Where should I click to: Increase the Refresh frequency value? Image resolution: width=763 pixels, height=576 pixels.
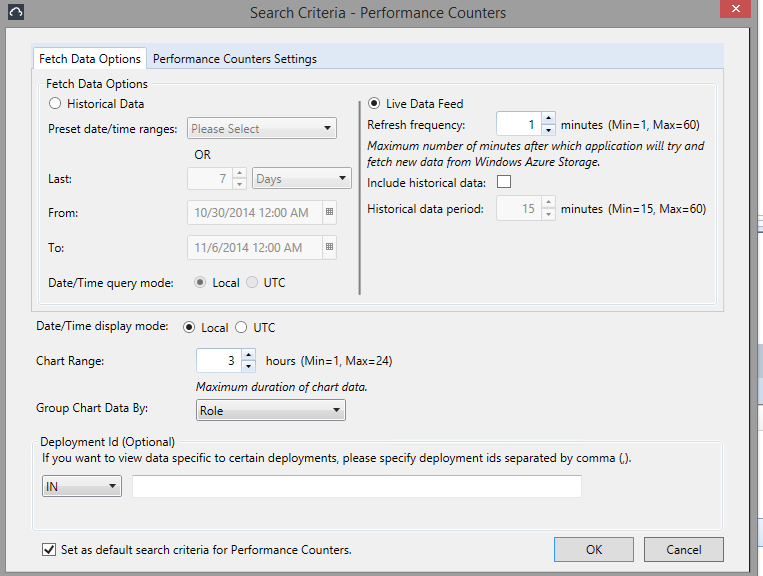pyautogui.click(x=548, y=120)
